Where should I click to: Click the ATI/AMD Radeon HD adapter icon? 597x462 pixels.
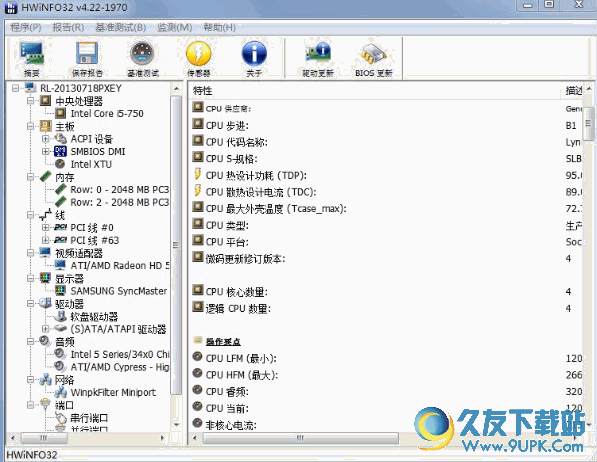tap(61, 265)
